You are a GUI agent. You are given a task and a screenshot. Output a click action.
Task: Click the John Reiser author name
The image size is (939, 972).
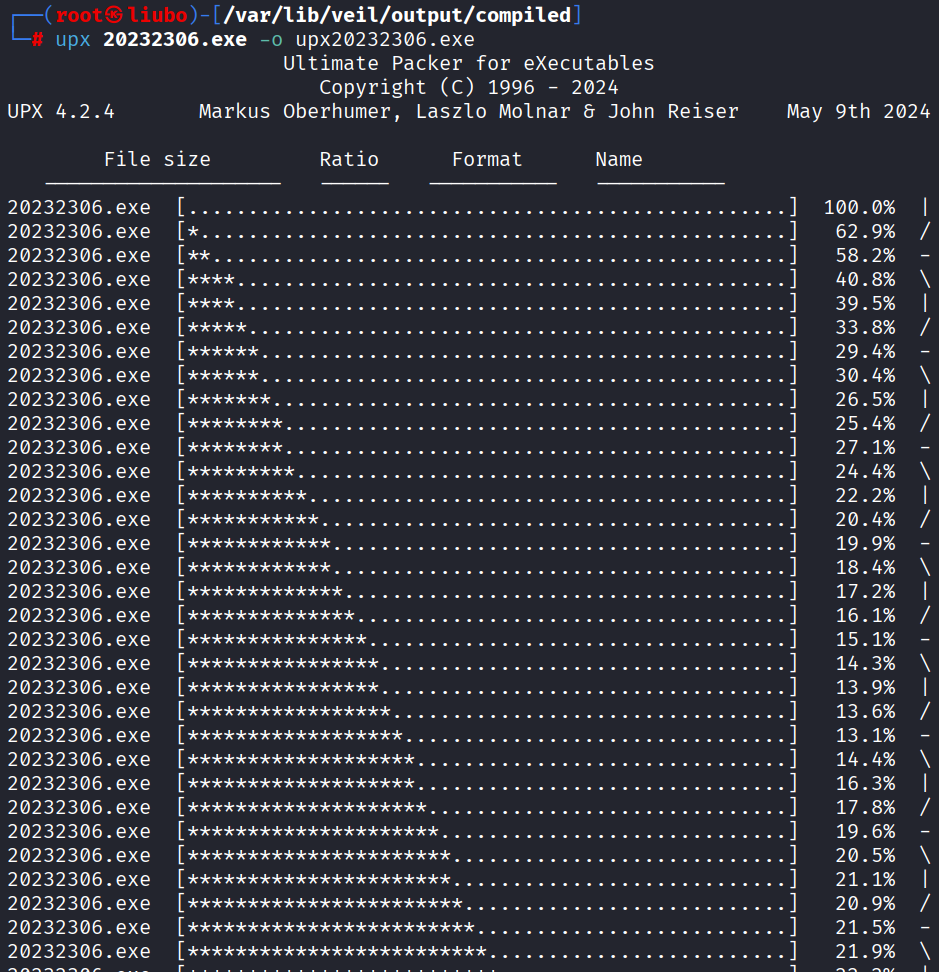click(673, 112)
